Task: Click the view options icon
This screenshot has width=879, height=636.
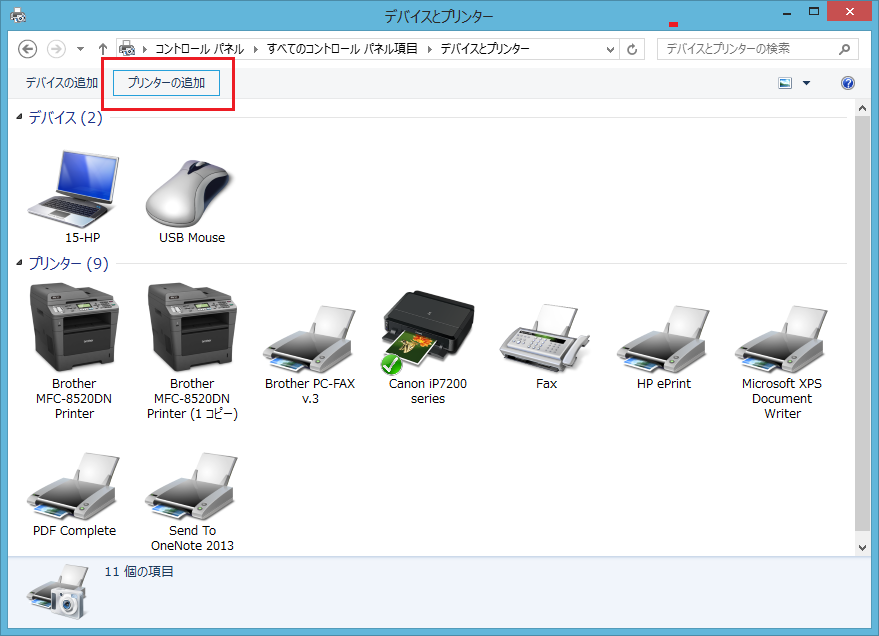Action: point(785,83)
